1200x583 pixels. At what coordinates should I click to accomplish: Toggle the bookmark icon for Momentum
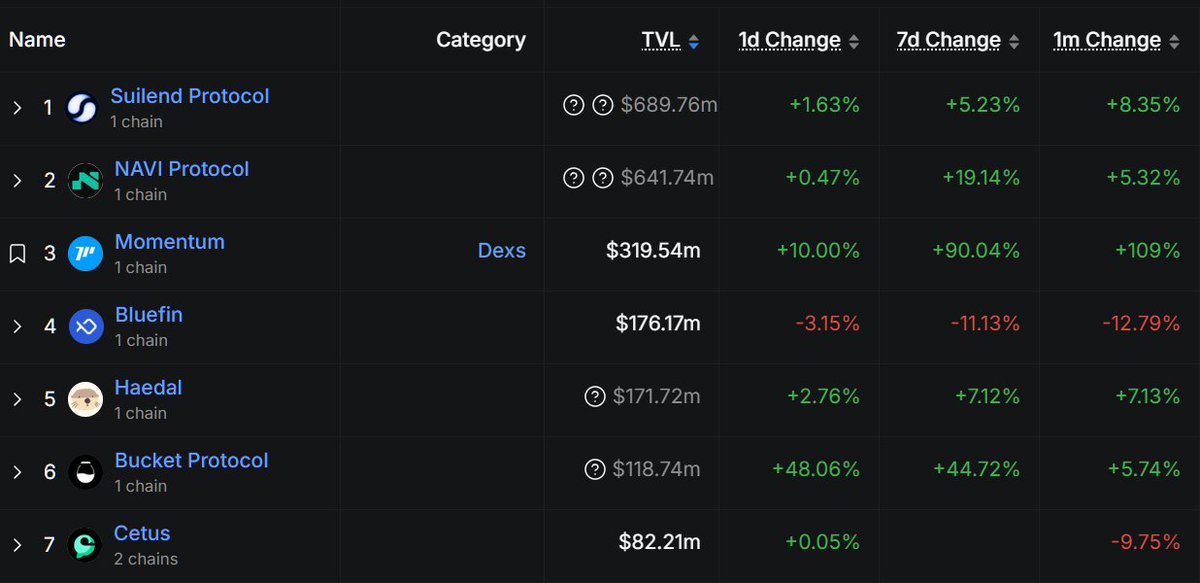coord(17,254)
